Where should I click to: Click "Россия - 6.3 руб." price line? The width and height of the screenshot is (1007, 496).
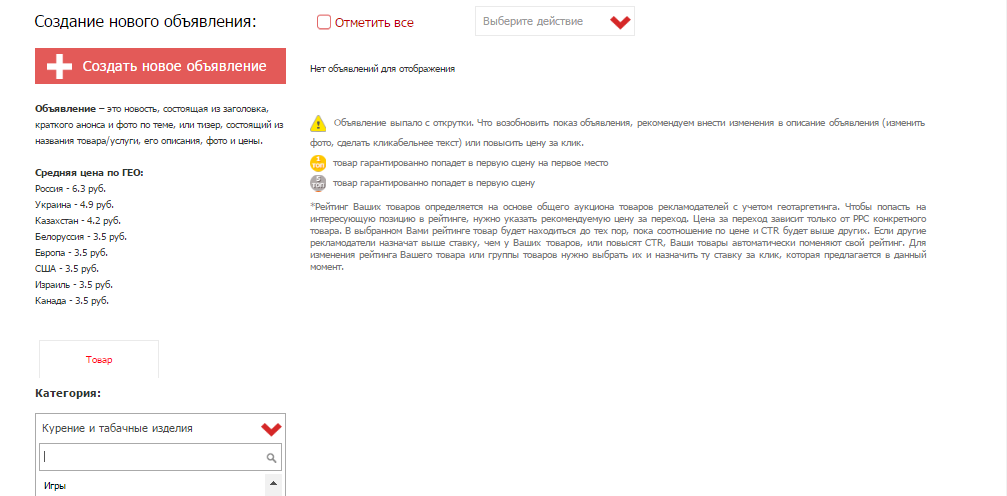point(70,189)
